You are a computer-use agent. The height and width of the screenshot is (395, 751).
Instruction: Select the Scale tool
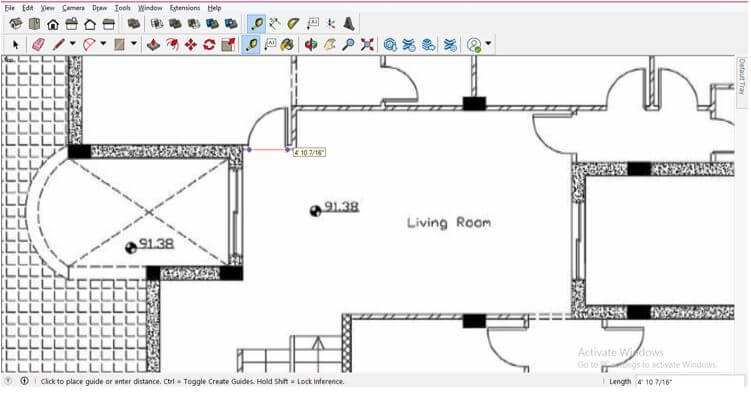click(228, 45)
